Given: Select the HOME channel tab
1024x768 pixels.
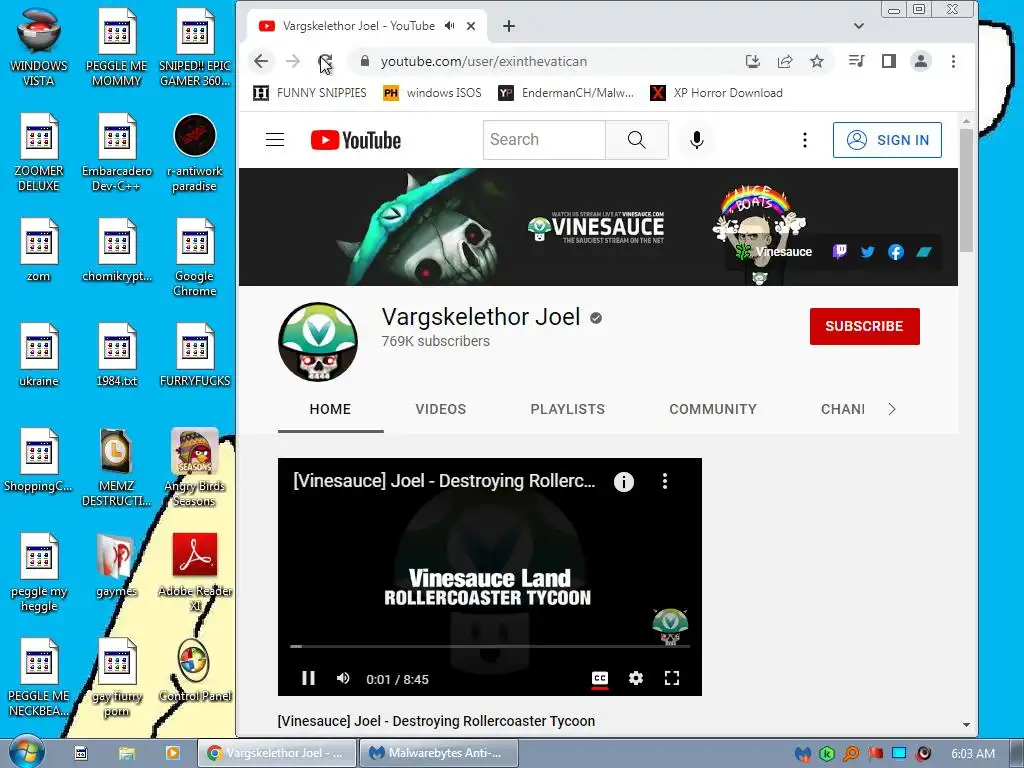Looking at the screenshot, I should tap(330, 409).
